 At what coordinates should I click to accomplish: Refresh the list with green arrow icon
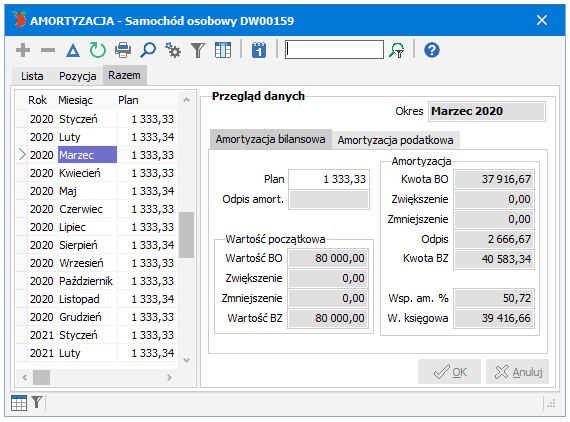point(98,50)
